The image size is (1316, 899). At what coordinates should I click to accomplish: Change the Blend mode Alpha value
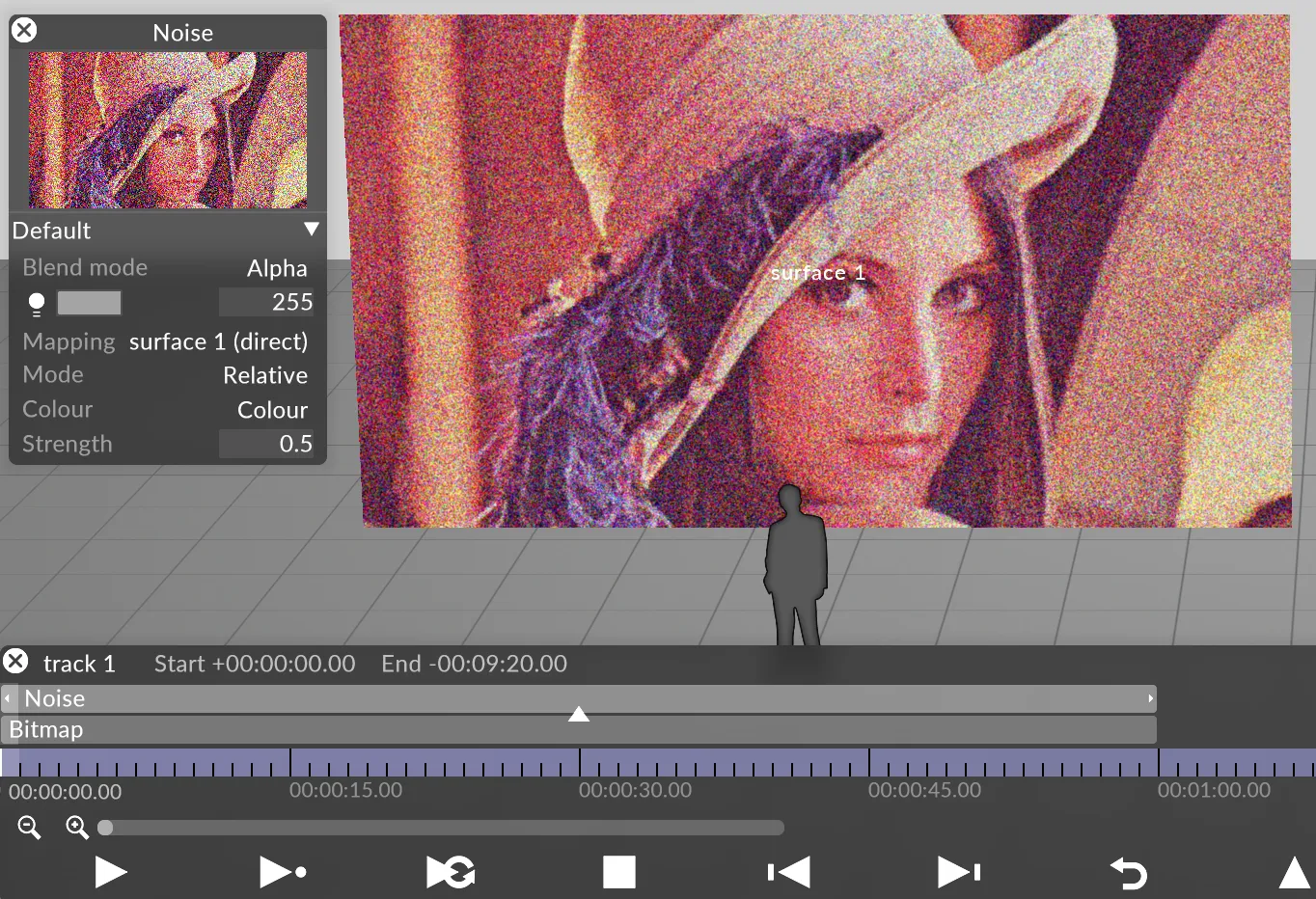point(276,268)
